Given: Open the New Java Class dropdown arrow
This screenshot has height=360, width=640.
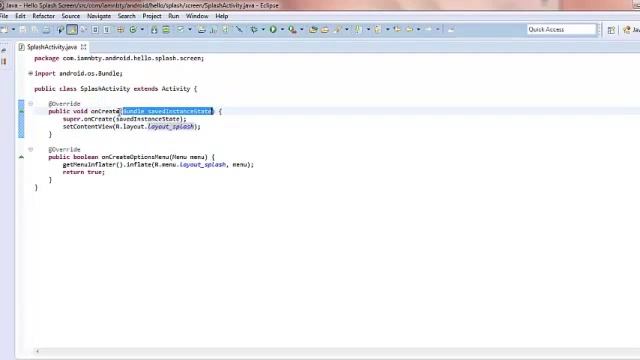Looking at the screenshot, I should pyautogui.click(x=142, y=29).
